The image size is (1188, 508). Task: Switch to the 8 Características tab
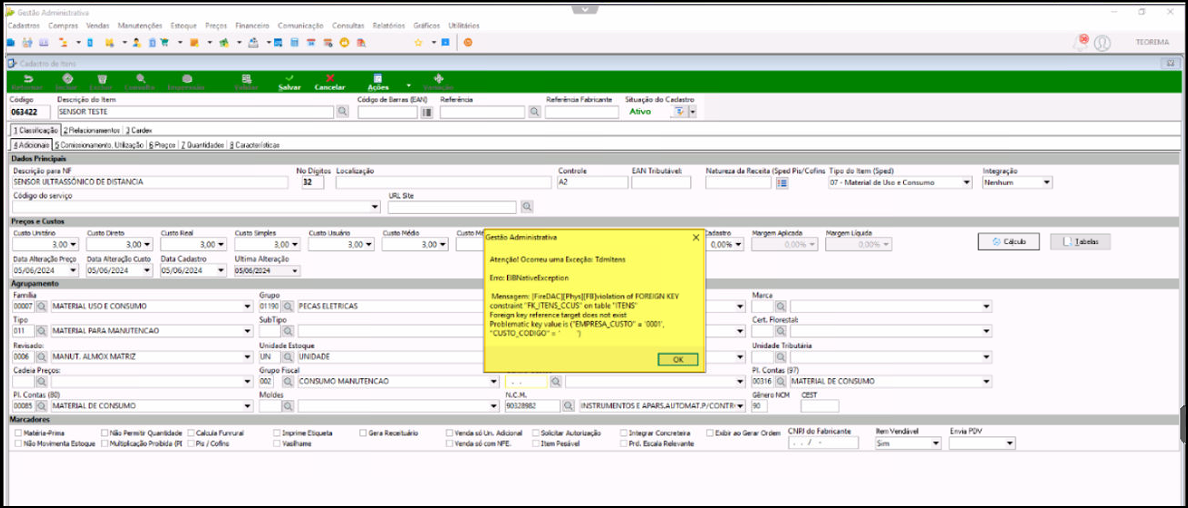[255, 144]
